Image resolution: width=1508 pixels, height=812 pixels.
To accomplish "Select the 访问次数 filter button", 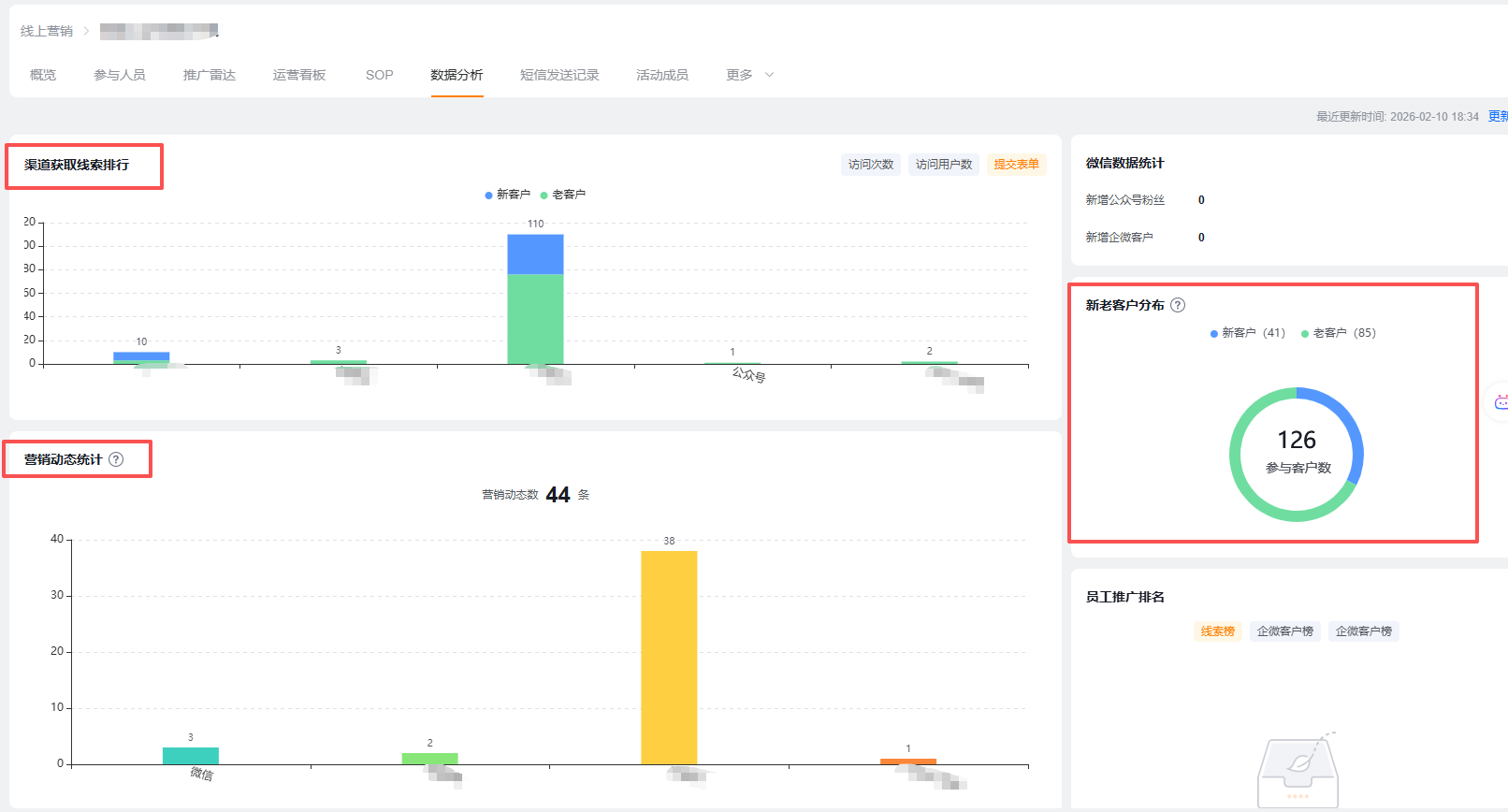I will (x=871, y=165).
